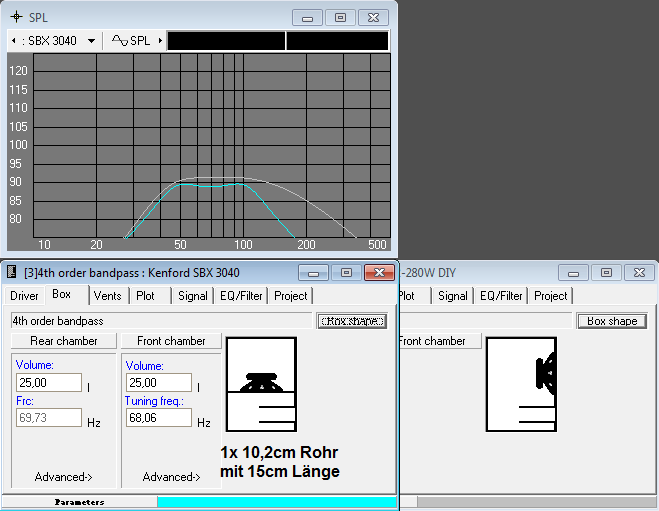Open EQ/Filter tab in the Kenford window
Screen dimensions: 659x511
coord(241,296)
